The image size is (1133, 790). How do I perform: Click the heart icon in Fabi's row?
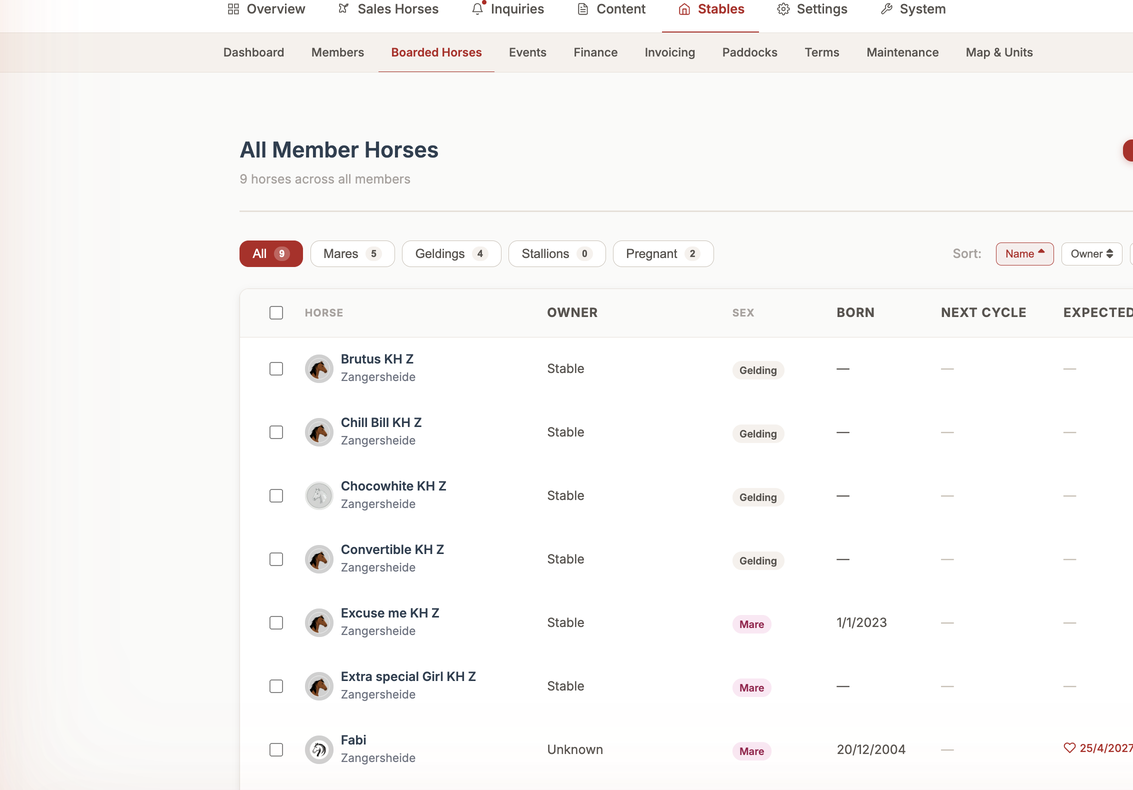coord(1069,748)
